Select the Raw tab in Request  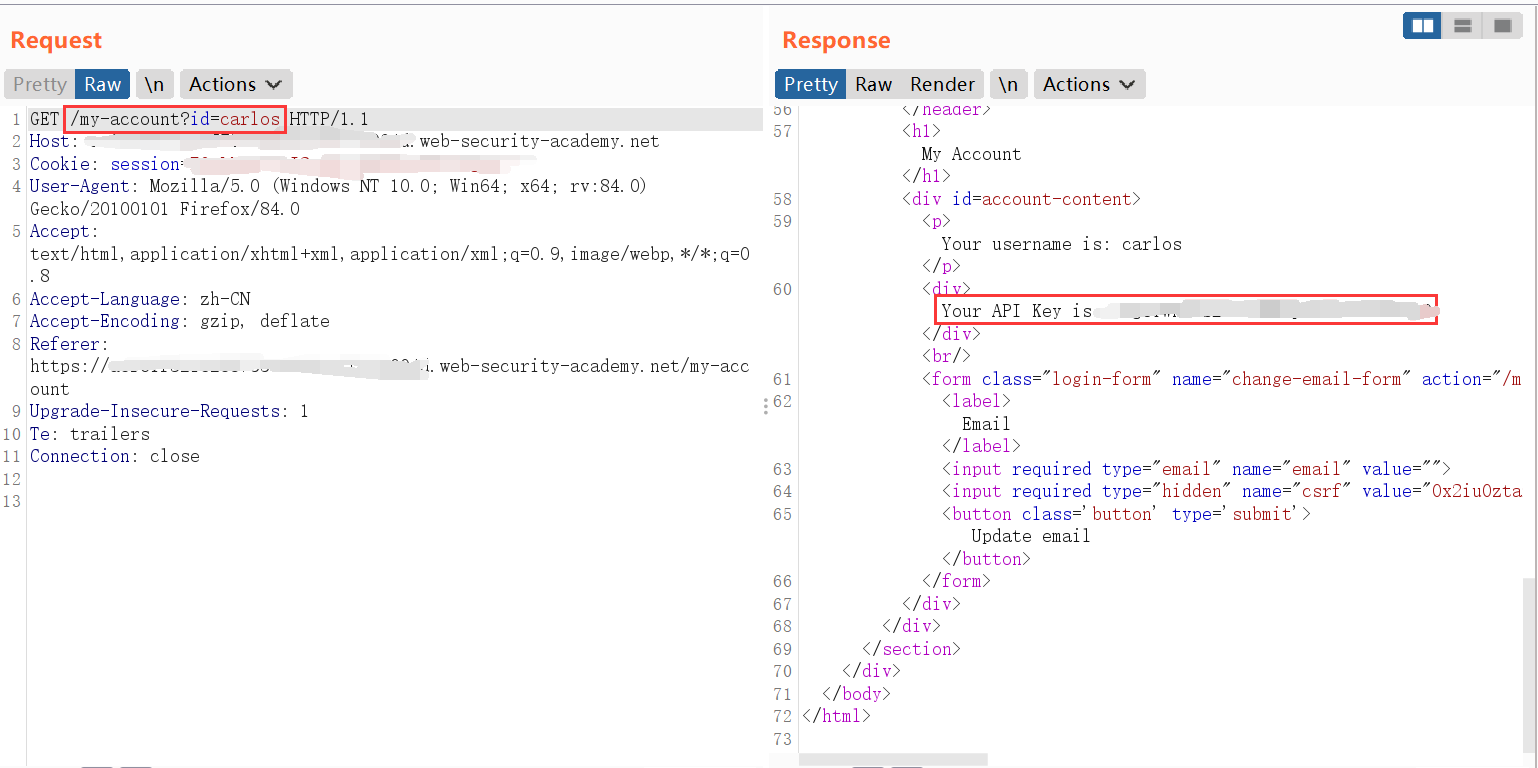pos(102,85)
